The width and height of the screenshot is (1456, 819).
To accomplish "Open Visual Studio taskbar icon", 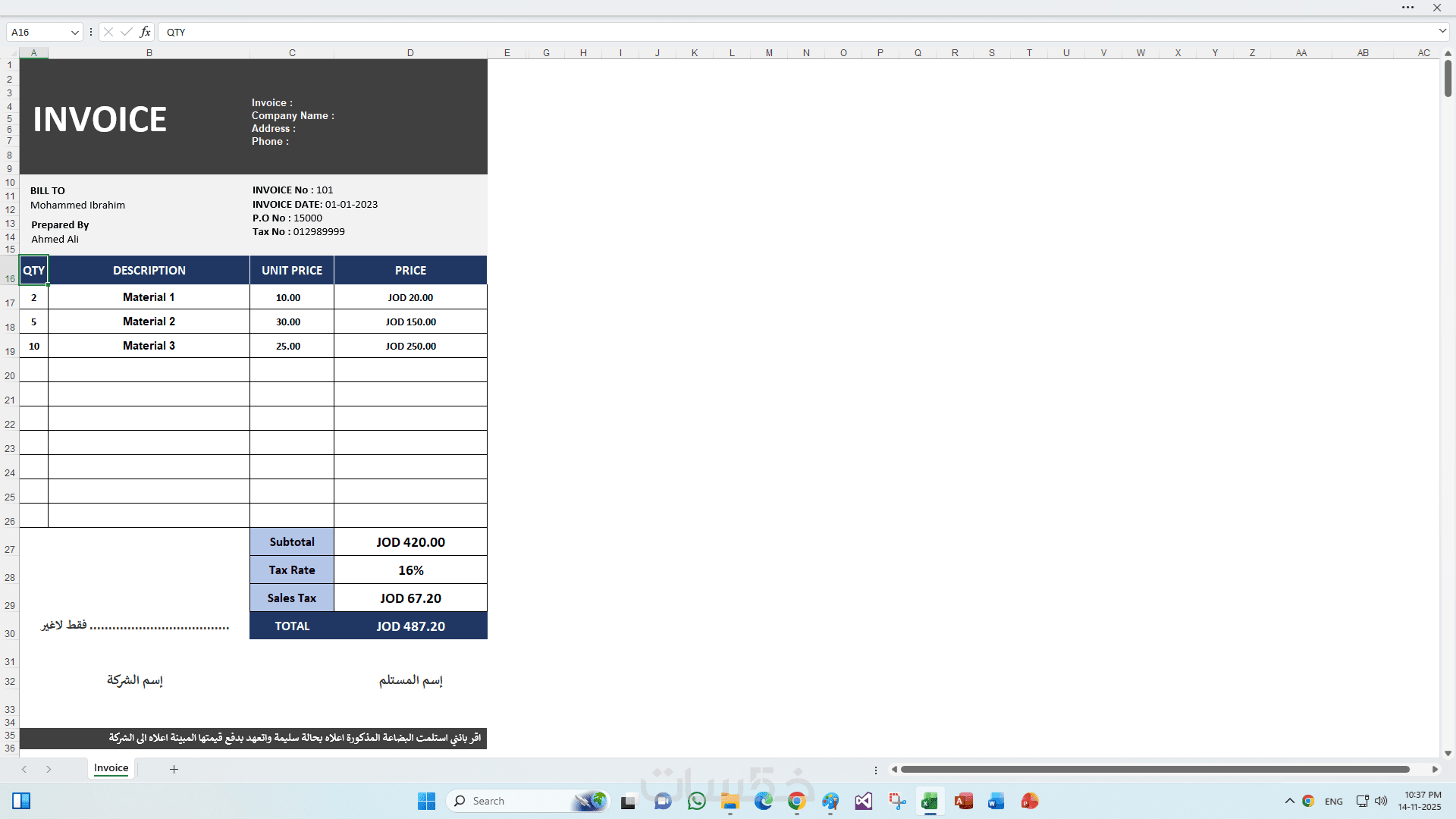I will pos(864,801).
